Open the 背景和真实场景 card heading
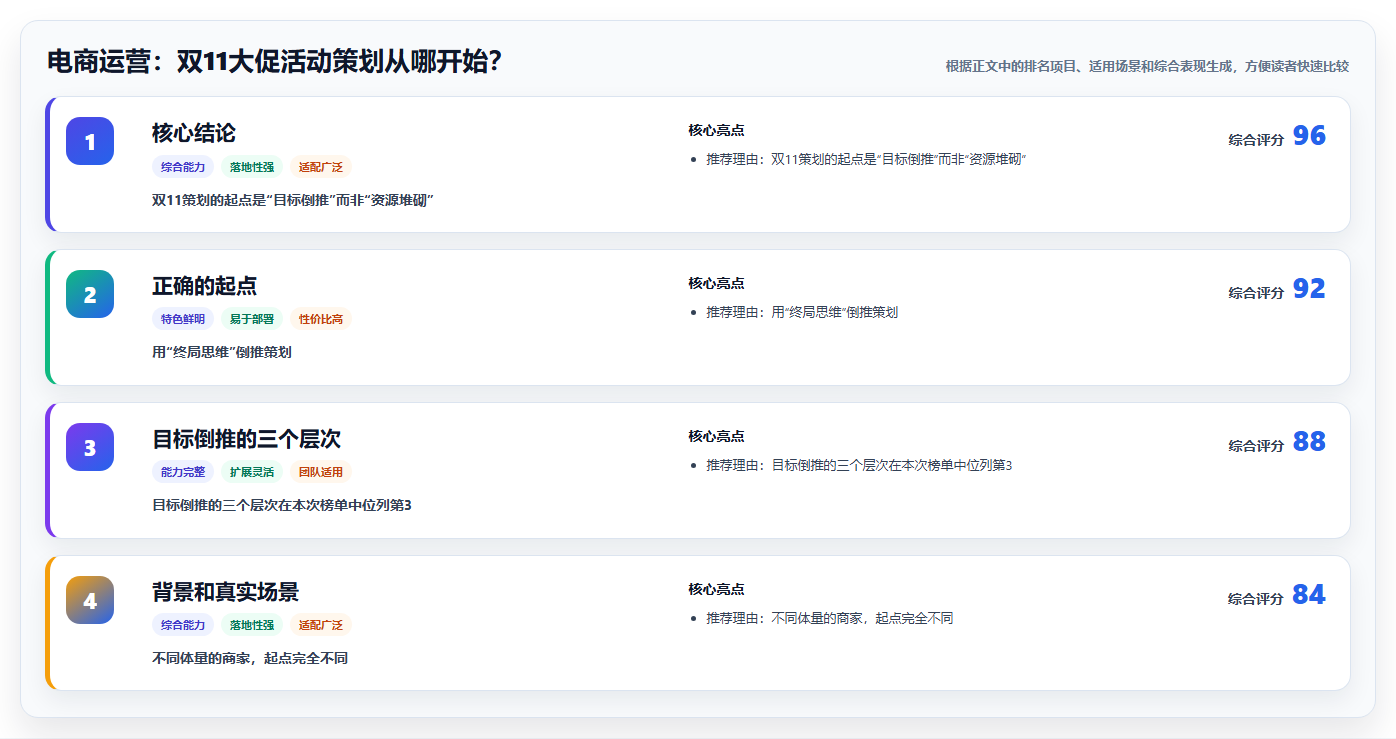This screenshot has width=1396, height=739. (x=225, y=592)
